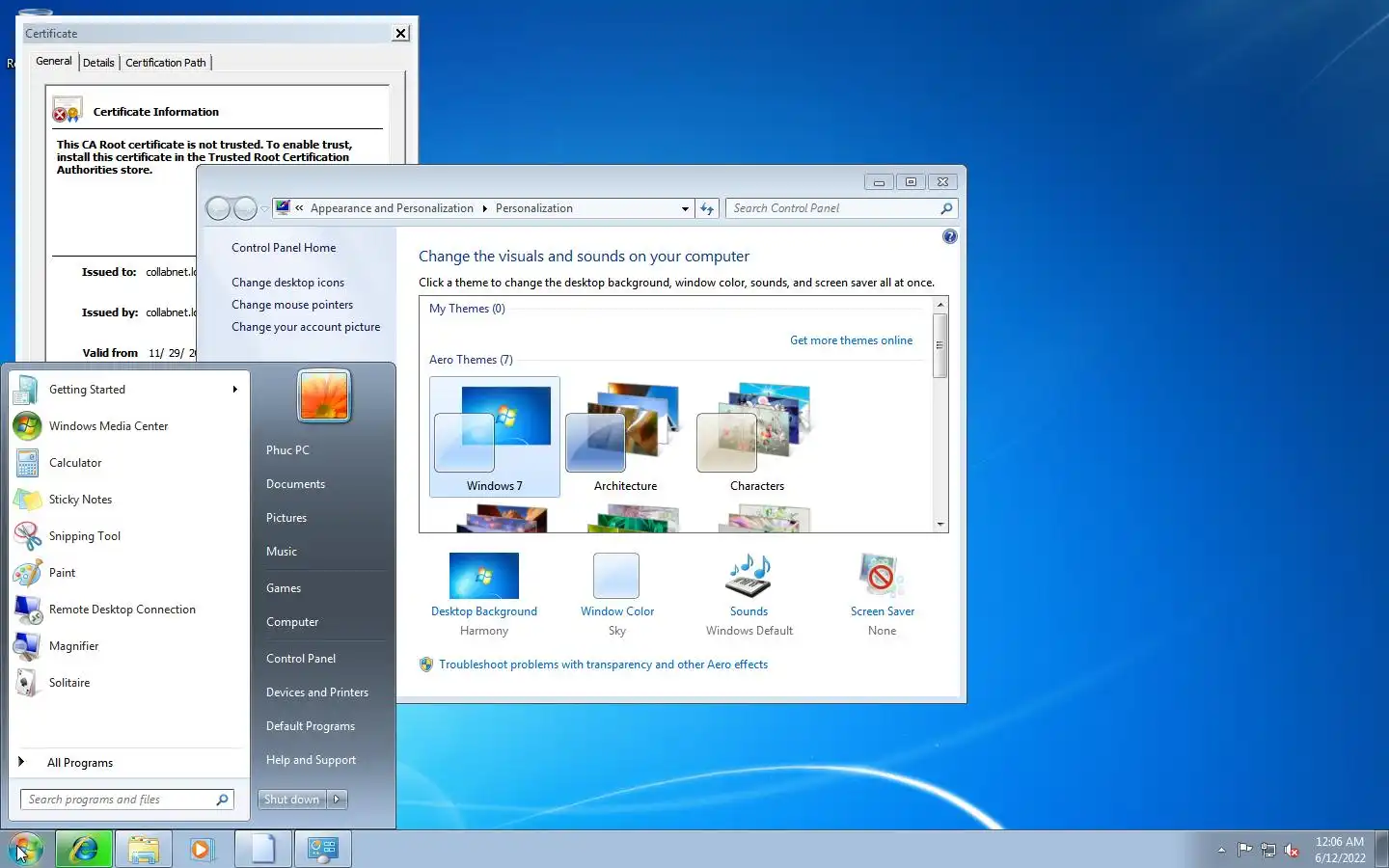Open Pictures from Start menu
This screenshot has width=1389, height=868.
[x=286, y=518]
